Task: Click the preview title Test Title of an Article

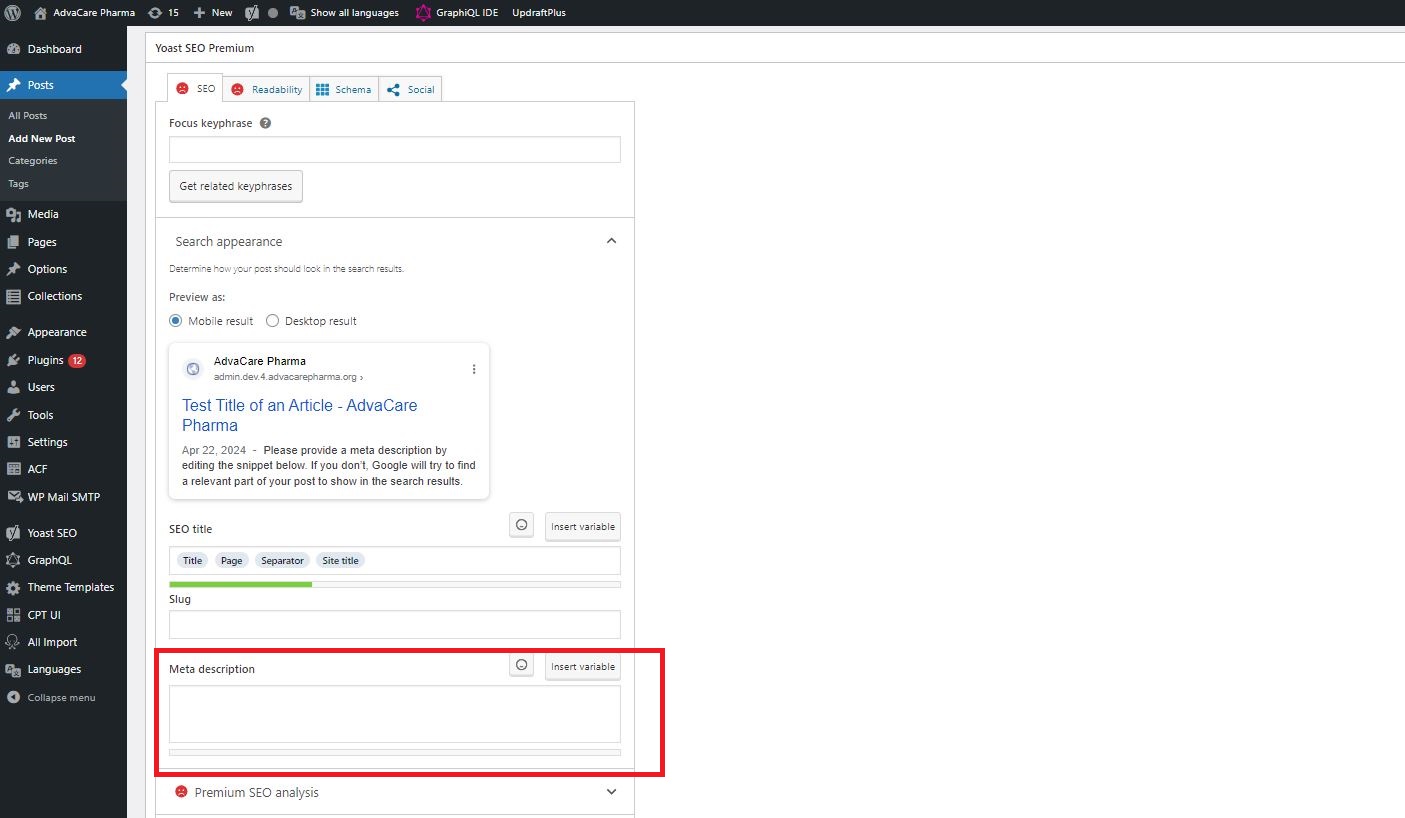Action: (x=300, y=415)
